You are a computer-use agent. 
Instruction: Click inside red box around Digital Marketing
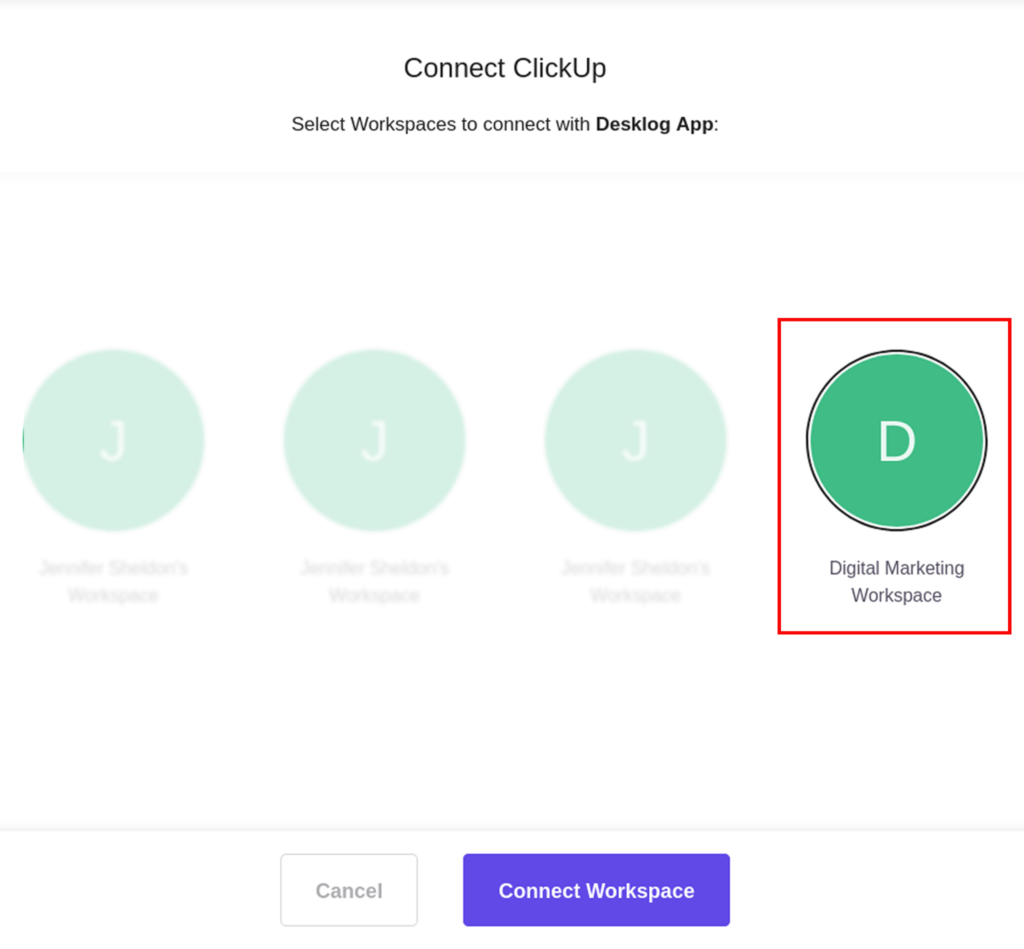click(x=894, y=475)
